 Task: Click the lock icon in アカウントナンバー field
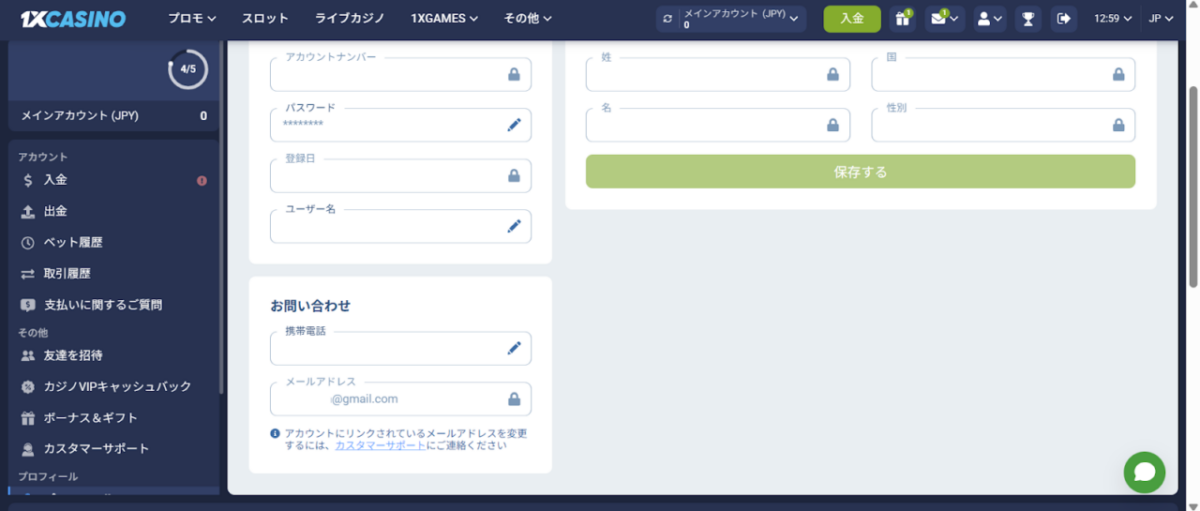pyautogui.click(x=514, y=74)
